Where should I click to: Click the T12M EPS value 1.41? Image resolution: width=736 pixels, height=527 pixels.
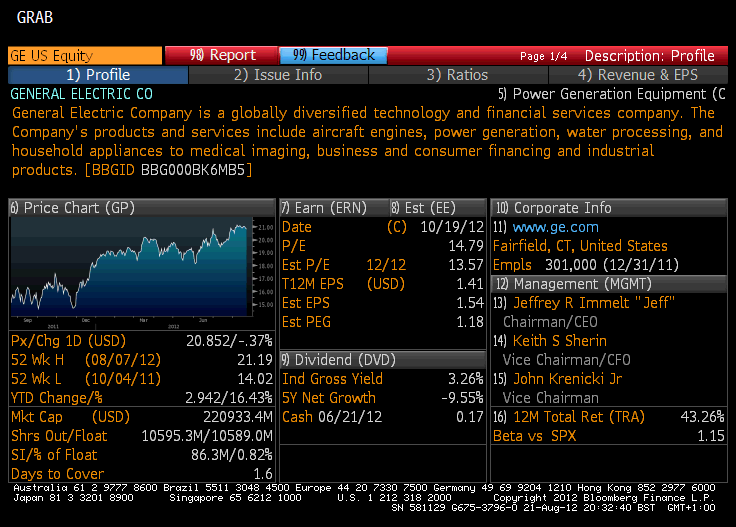469,284
